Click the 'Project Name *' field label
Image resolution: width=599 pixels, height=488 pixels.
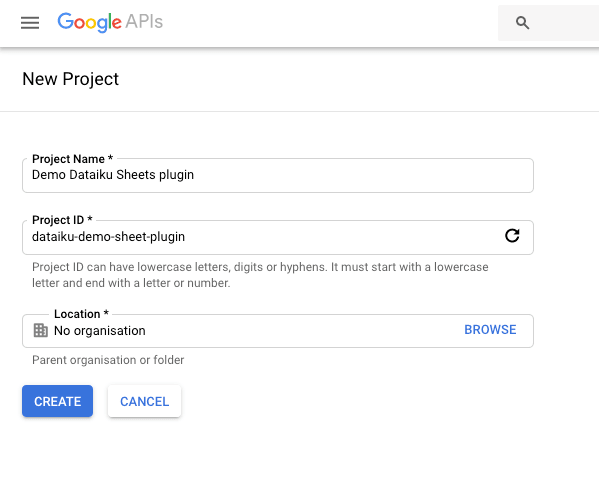(x=72, y=159)
